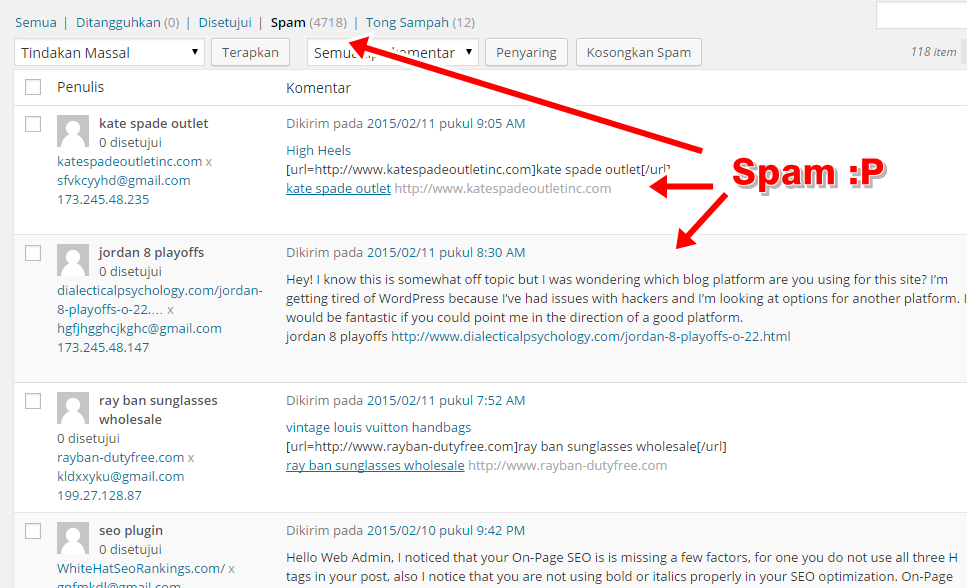The width and height of the screenshot is (967, 588).
Task: Click hgfjhgghcjkghc@gmail.com email link
Action: 139,329
